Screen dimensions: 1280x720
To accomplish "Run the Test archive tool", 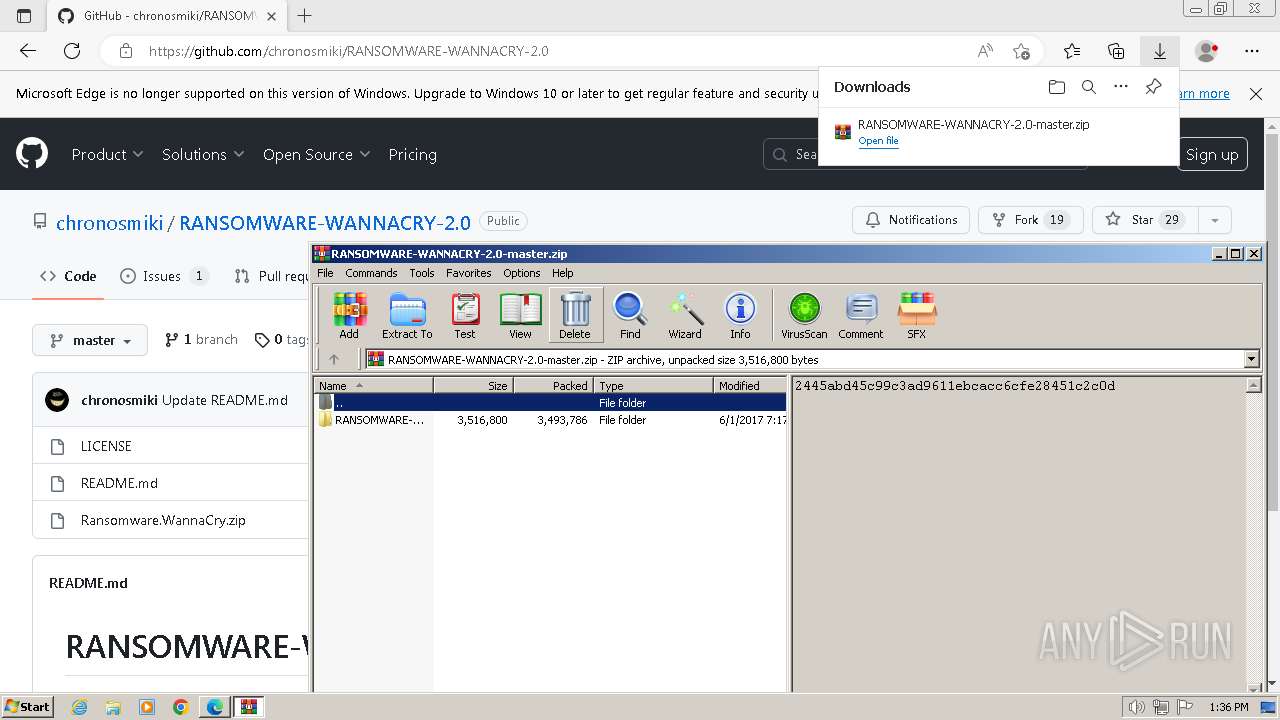I will 465,315.
